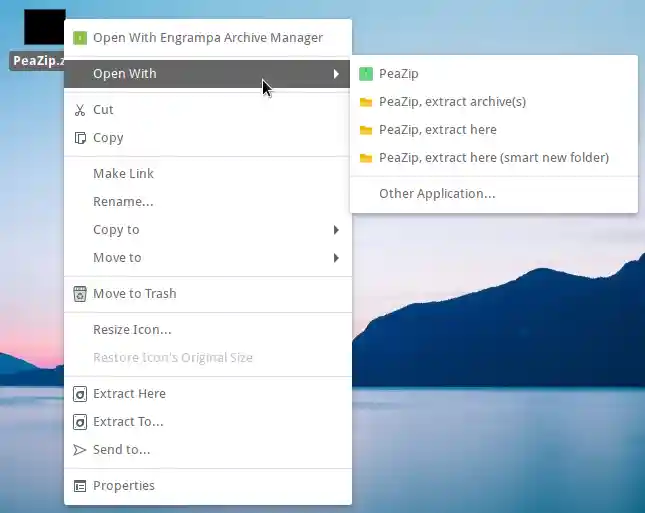Select the Open With menu entry
Screen dimensions: 645x513
207,74
